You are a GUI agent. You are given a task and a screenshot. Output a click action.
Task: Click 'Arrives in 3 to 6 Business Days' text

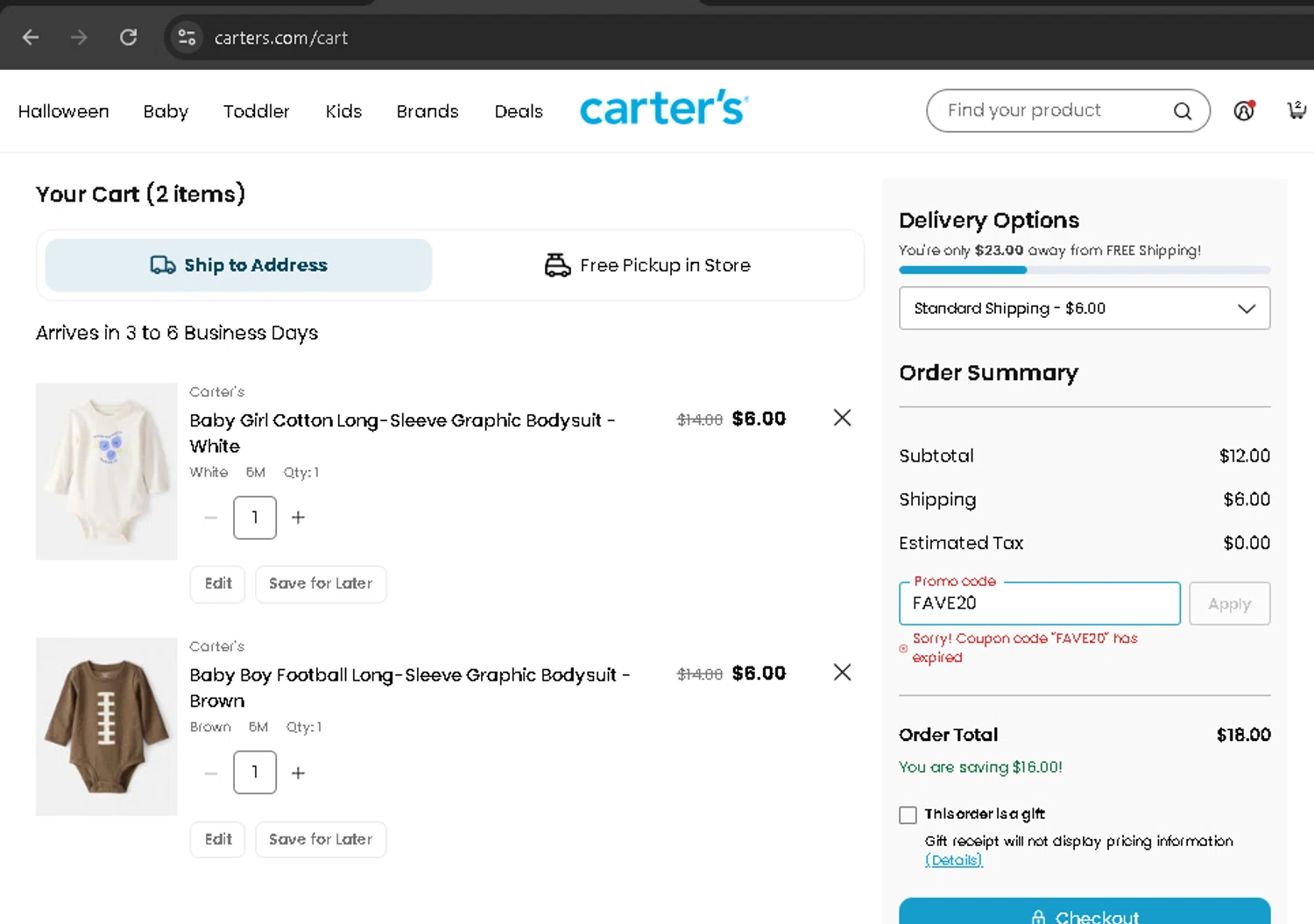(177, 333)
